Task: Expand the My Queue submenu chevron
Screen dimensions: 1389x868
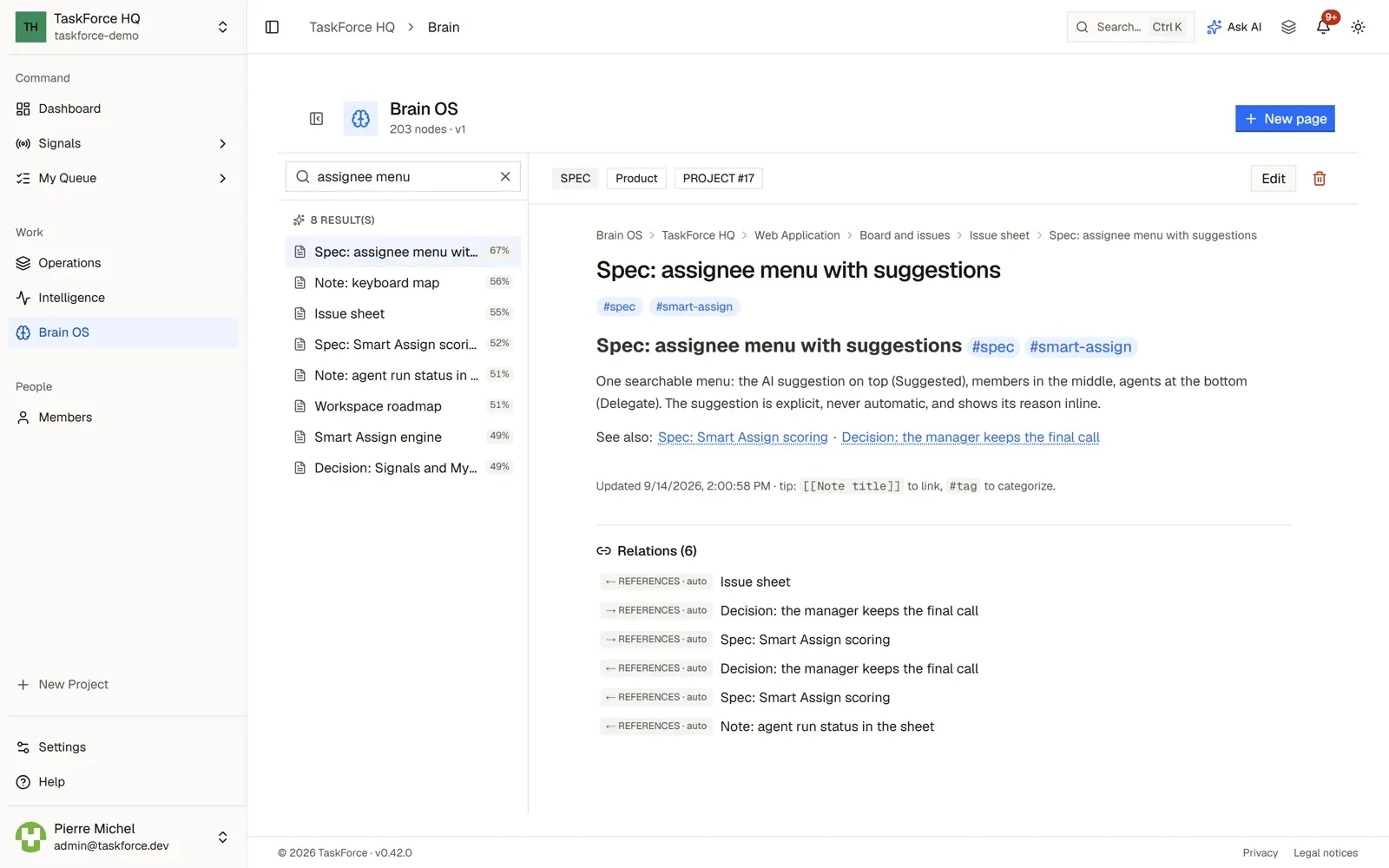Action: click(x=223, y=178)
